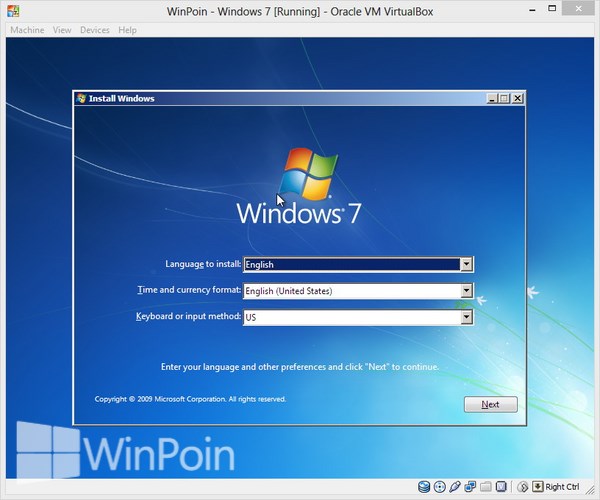The height and width of the screenshot is (500, 600).
Task: Click the window resize grip in status bar
Action: point(590,489)
